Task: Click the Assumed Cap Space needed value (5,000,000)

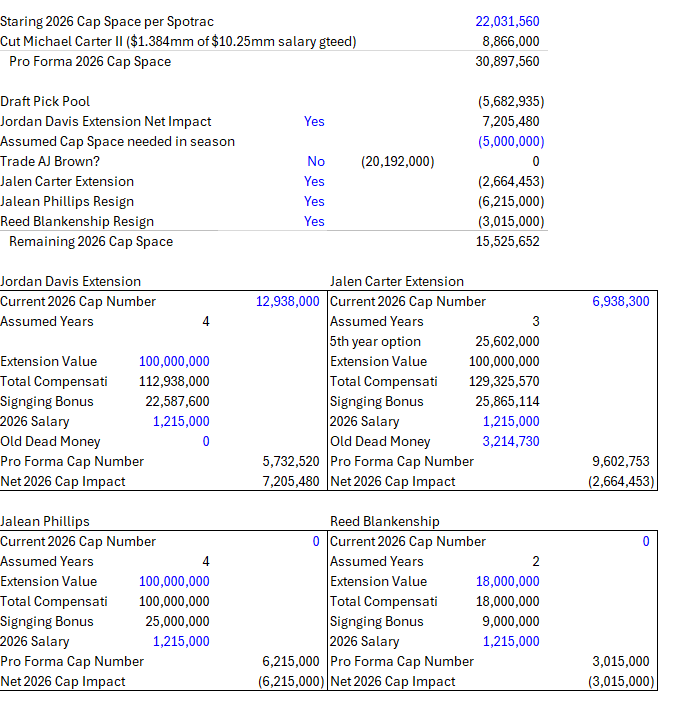Action: pyautogui.click(x=511, y=141)
